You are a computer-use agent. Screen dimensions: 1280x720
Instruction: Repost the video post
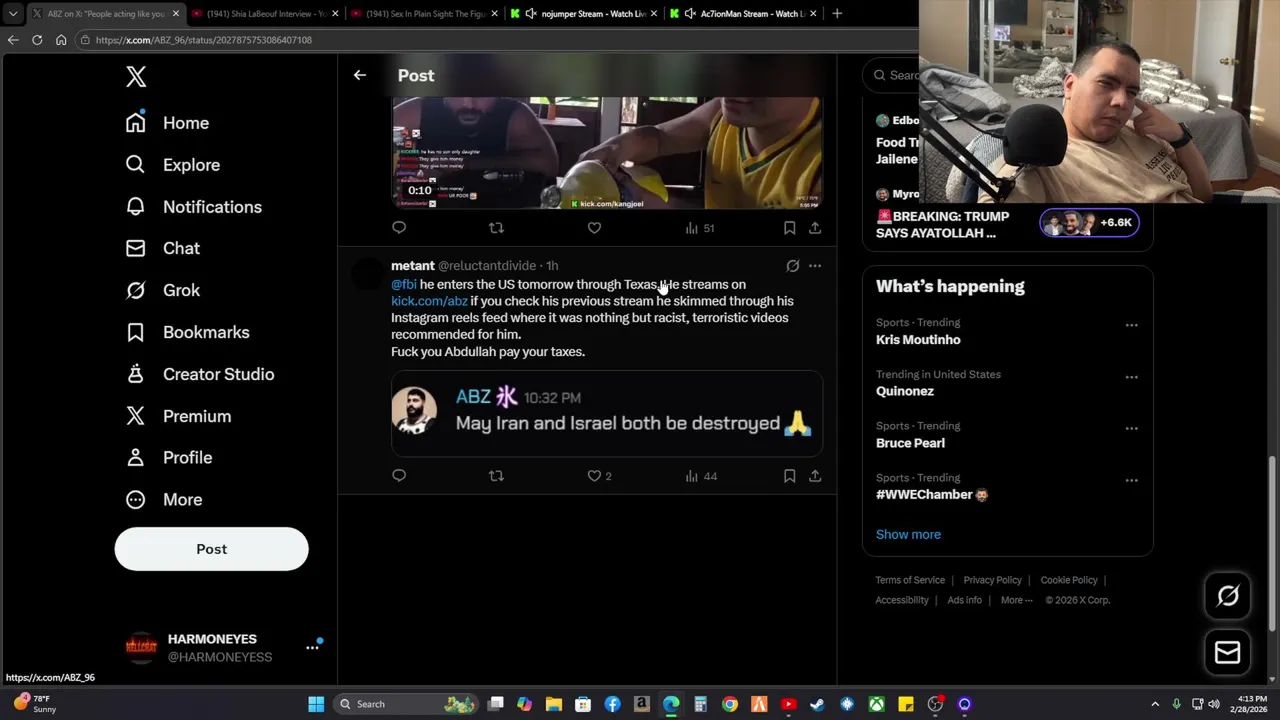tap(496, 228)
